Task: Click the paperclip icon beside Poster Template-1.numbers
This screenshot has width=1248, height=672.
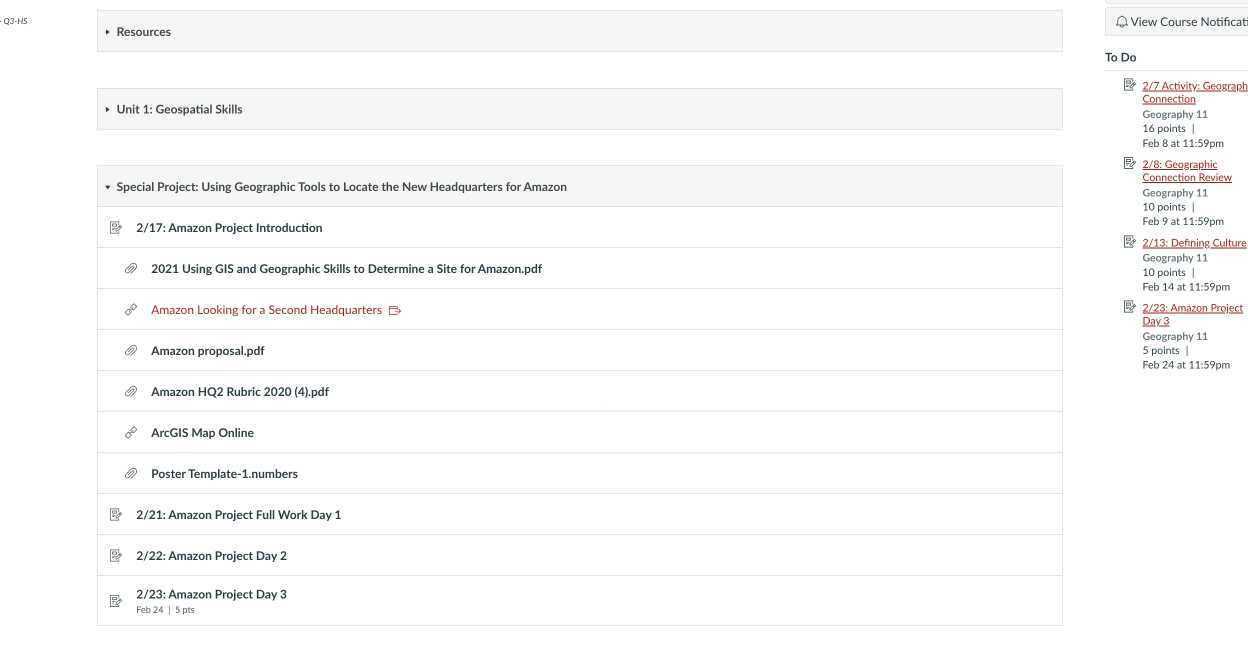Action: (131, 474)
